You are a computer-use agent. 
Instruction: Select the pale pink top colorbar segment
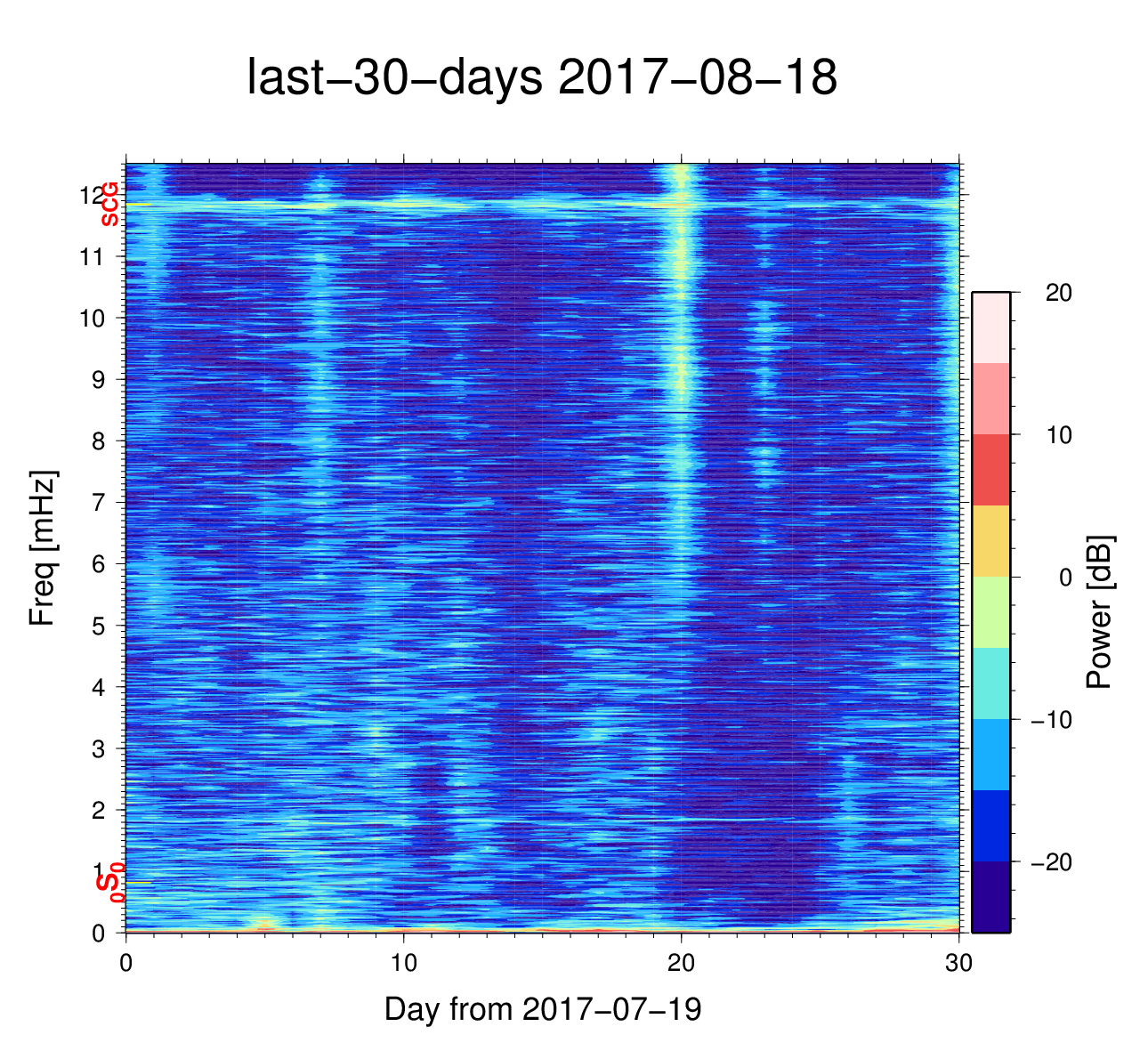click(x=990, y=327)
